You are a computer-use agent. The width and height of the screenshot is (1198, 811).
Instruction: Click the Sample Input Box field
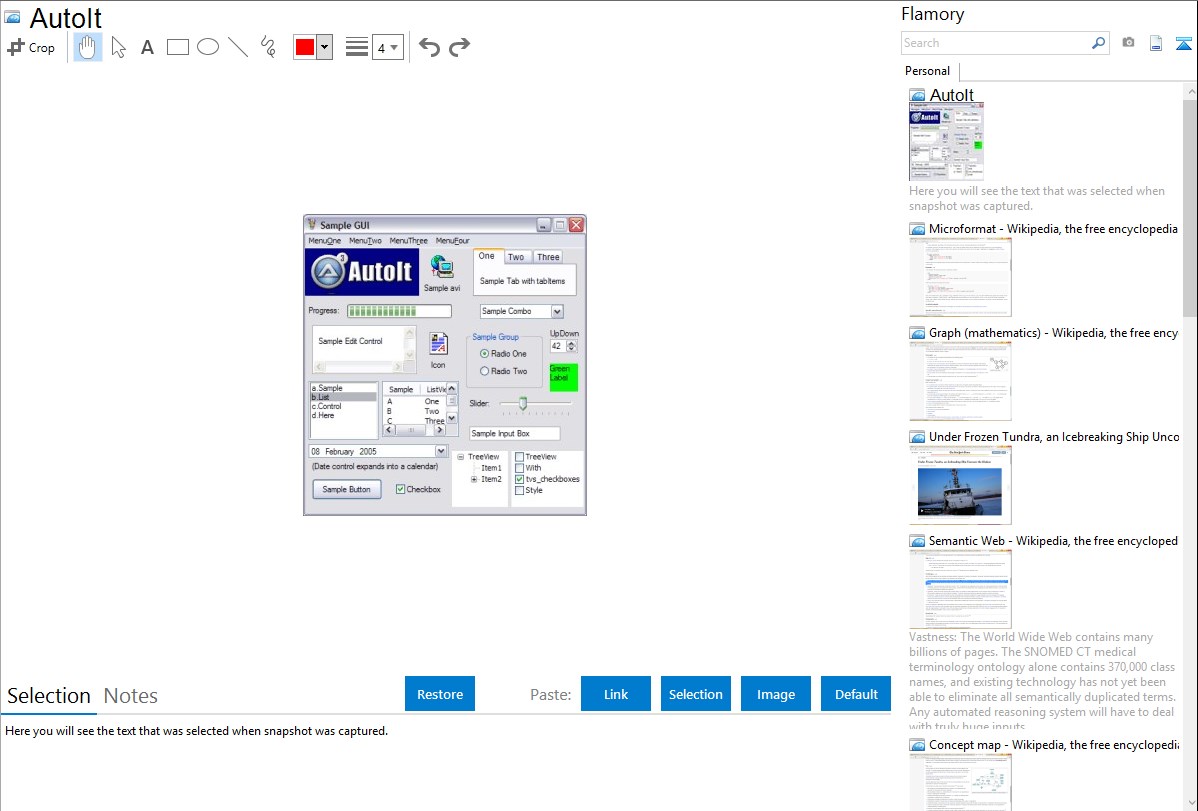pyautogui.click(x=514, y=433)
